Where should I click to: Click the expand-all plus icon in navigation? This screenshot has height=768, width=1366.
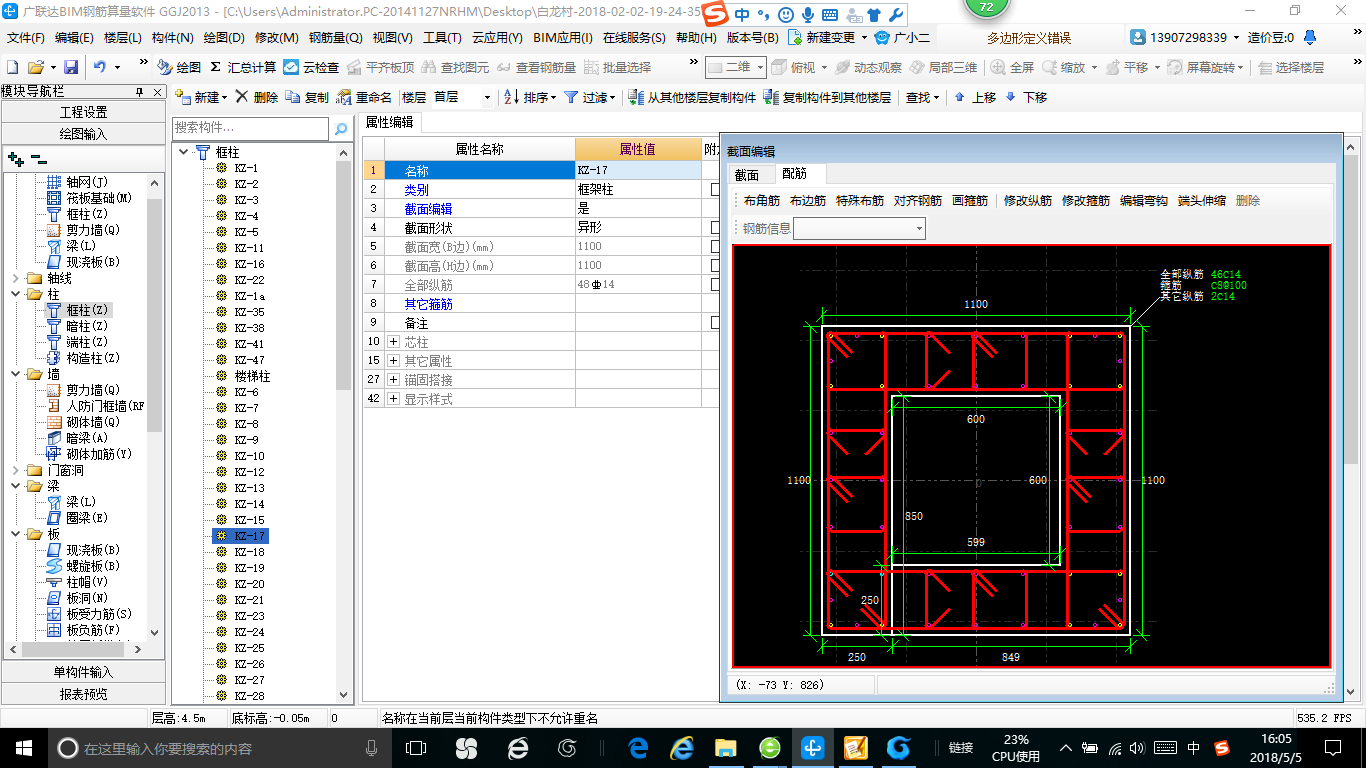point(15,158)
